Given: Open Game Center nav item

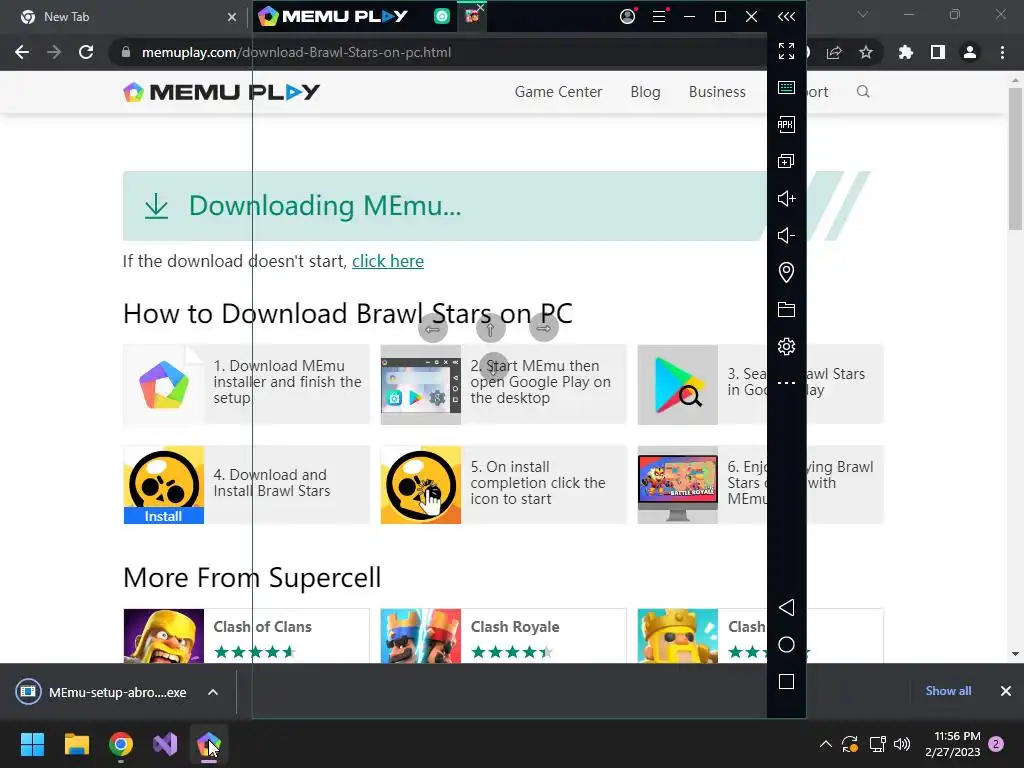Looking at the screenshot, I should click(558, 92).
